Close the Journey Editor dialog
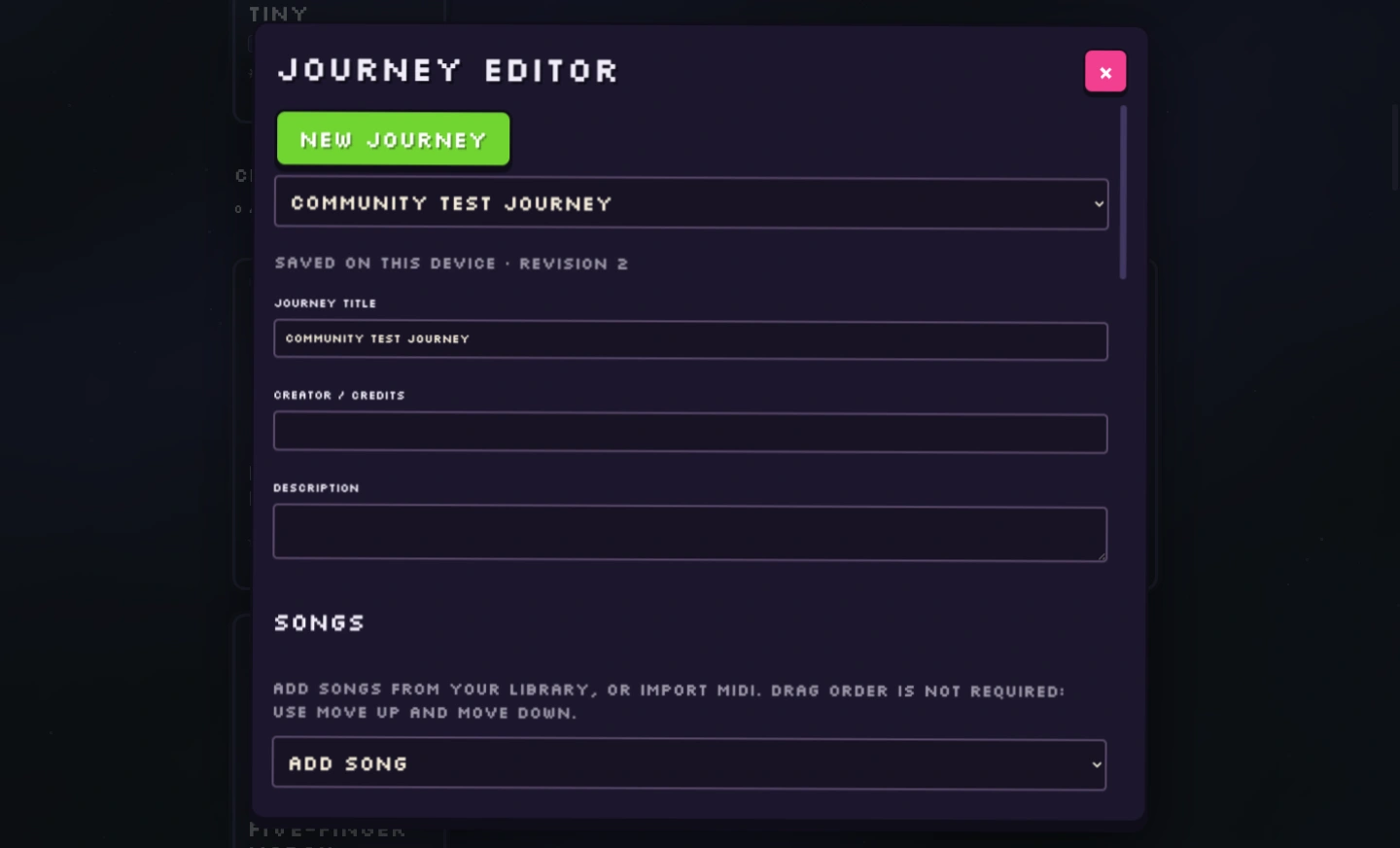Image resolution: width=1400 pixels, height=848 pixels. 1105,72
